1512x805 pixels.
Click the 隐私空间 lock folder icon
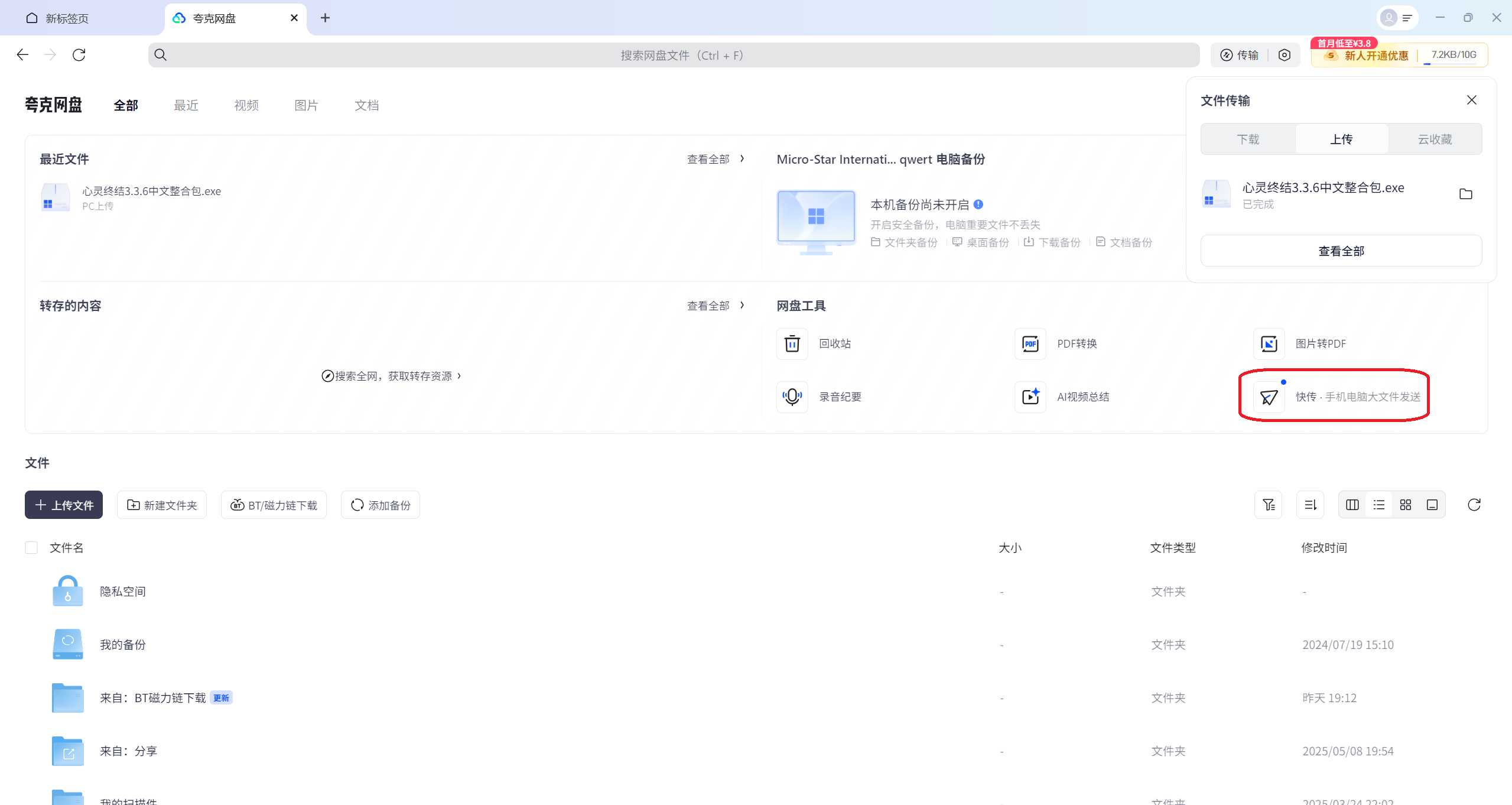pos(67,591)
